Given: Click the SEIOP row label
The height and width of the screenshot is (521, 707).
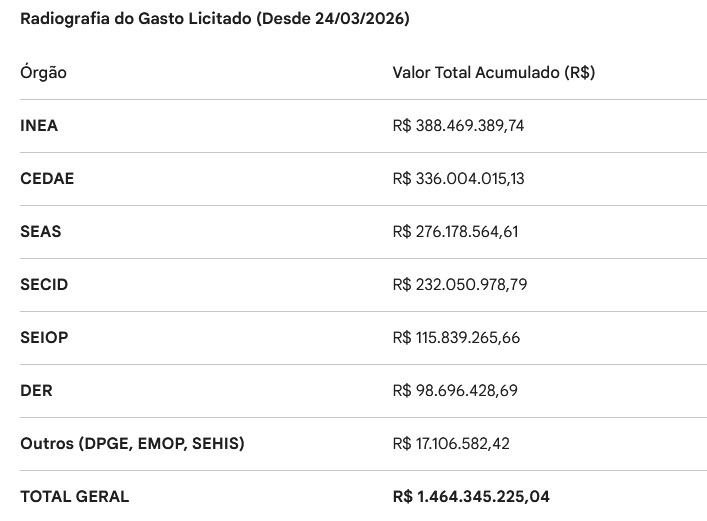Looking at the screenshot, I should [44, 338].
